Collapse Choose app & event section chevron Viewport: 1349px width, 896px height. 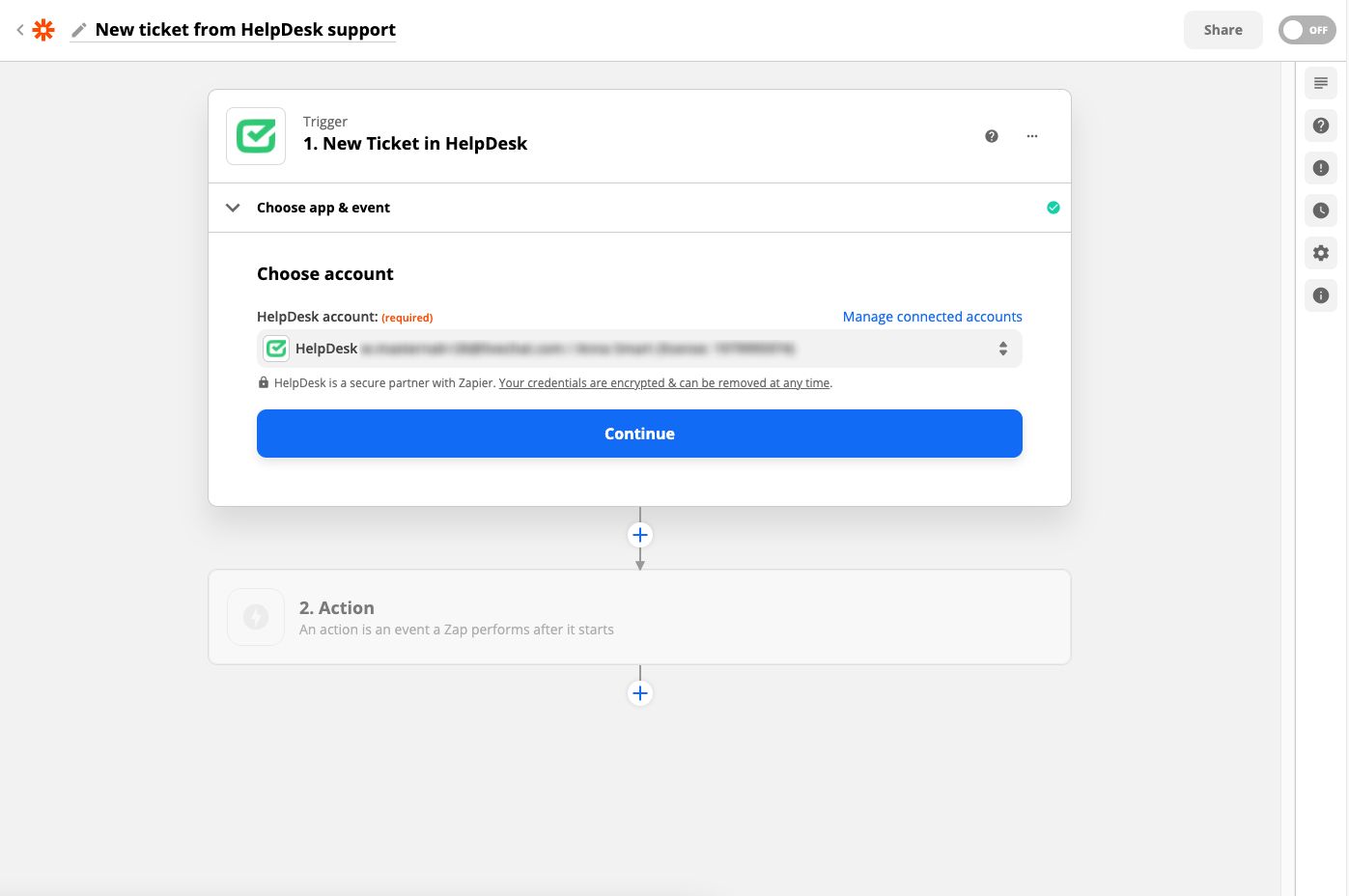(x=233, y=208)
